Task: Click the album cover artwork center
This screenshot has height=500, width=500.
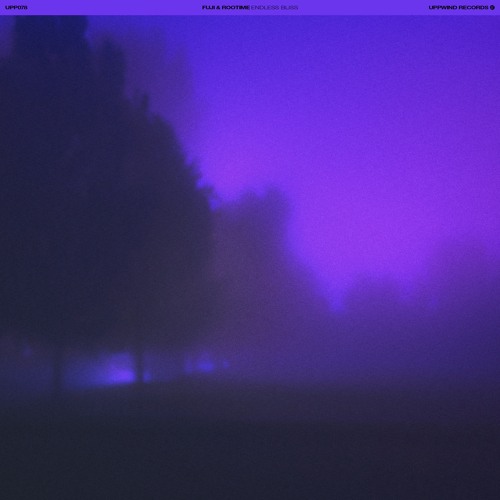Action: [250, 257]
